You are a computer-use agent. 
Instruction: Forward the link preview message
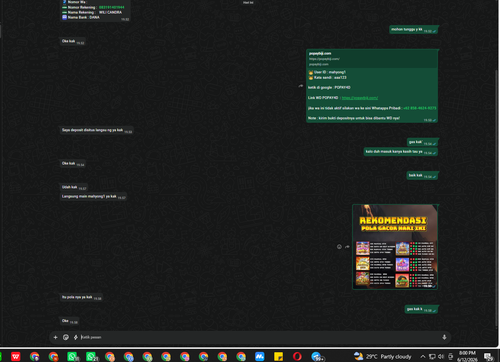pyautogui.click(x=301, y=86)
